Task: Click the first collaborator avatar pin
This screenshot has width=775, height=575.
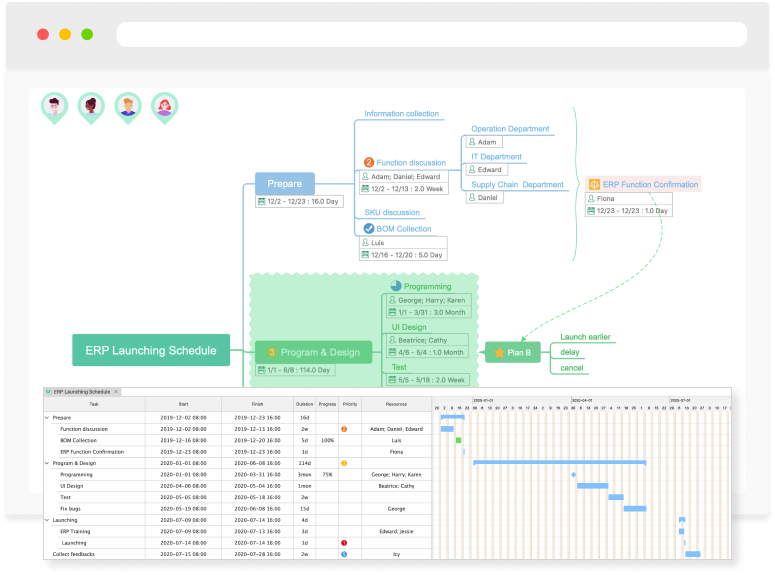Action: point(55,106)
